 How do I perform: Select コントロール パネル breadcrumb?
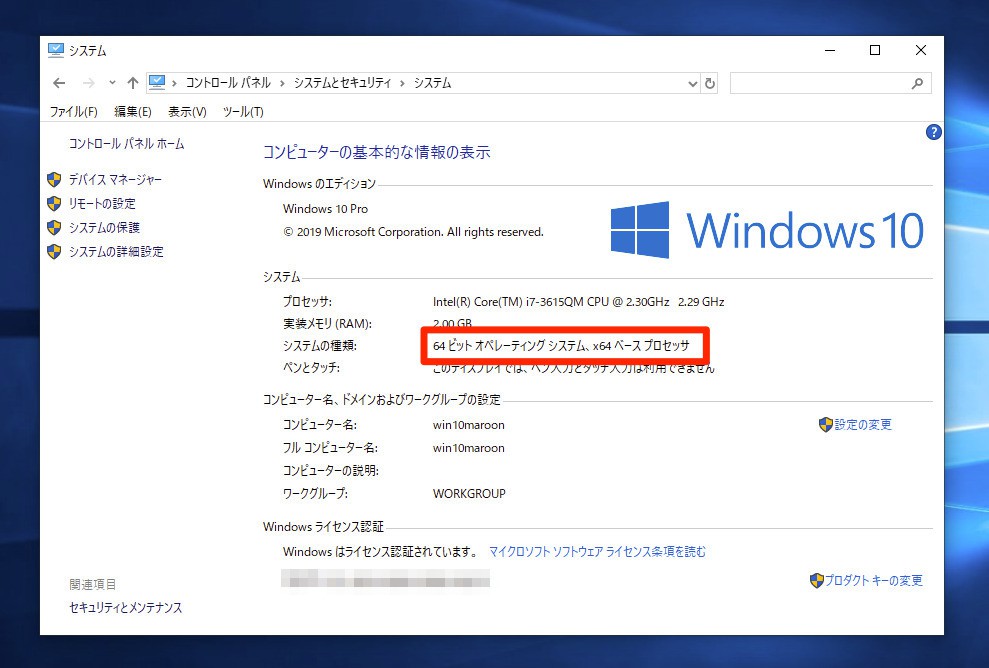228,83
